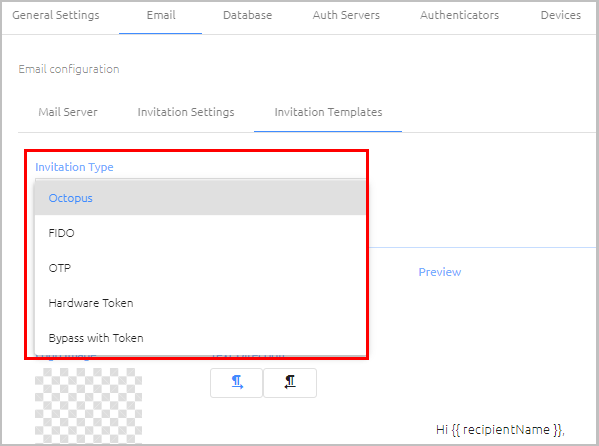
Task: Pick Hardware Token invitation type
Action: [200, 303]
